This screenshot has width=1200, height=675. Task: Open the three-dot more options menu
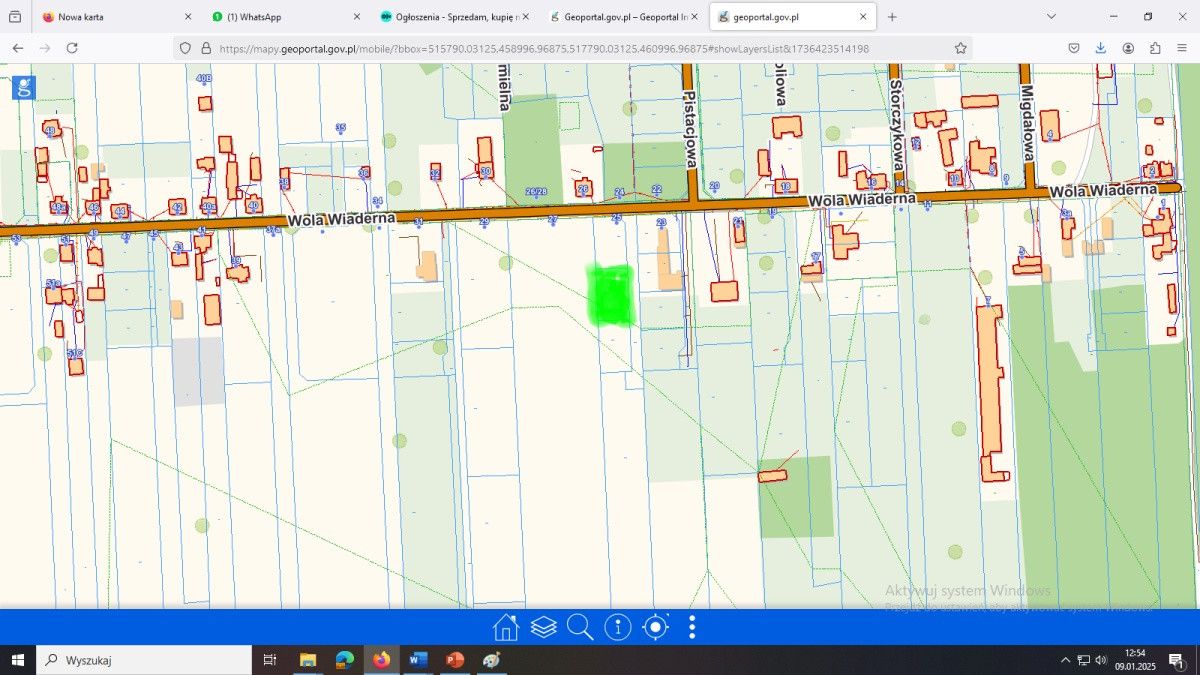pyautogui.click(x=692, y=628)
